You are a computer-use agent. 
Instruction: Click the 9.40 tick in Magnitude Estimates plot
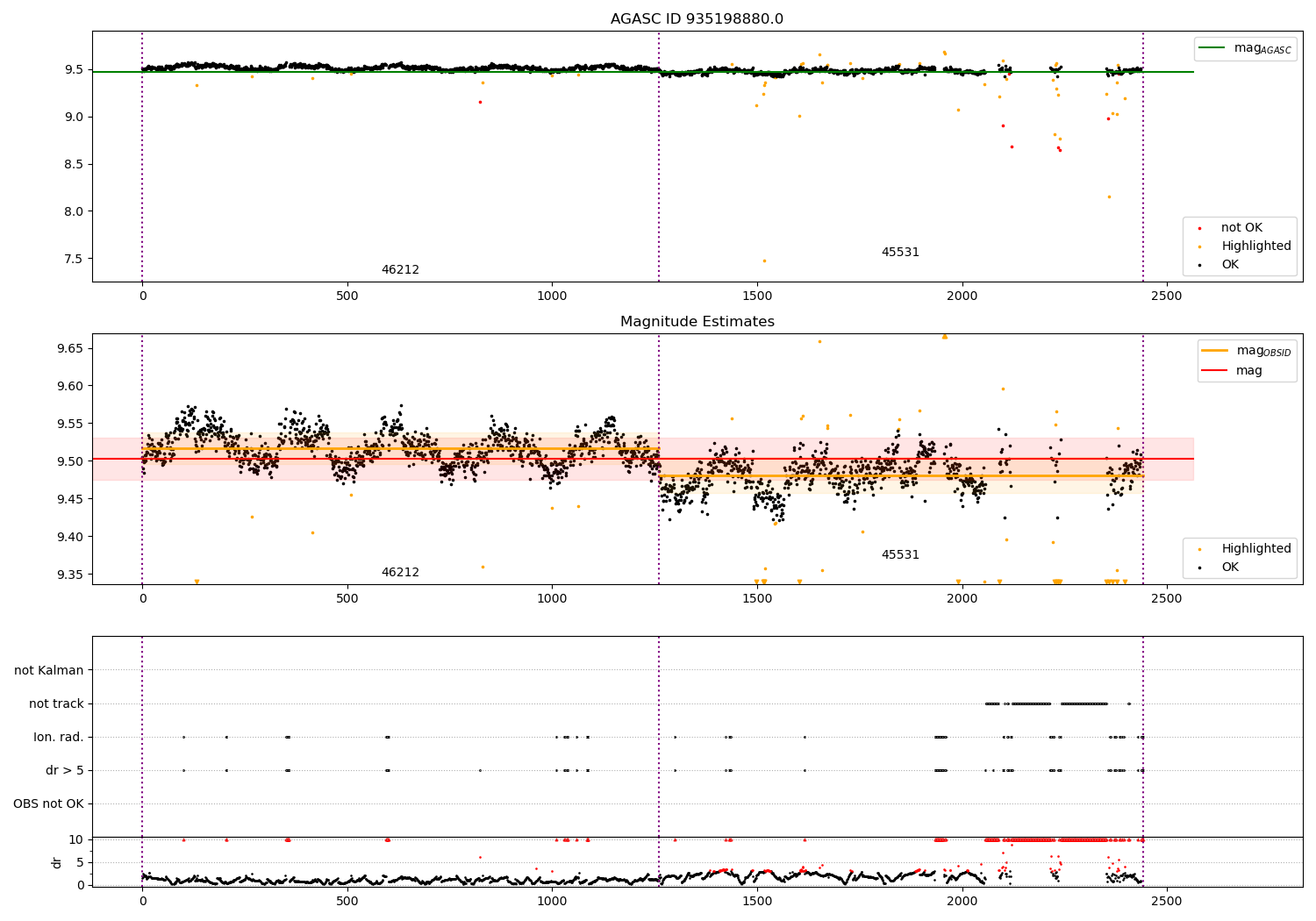[x=69, y=537]
